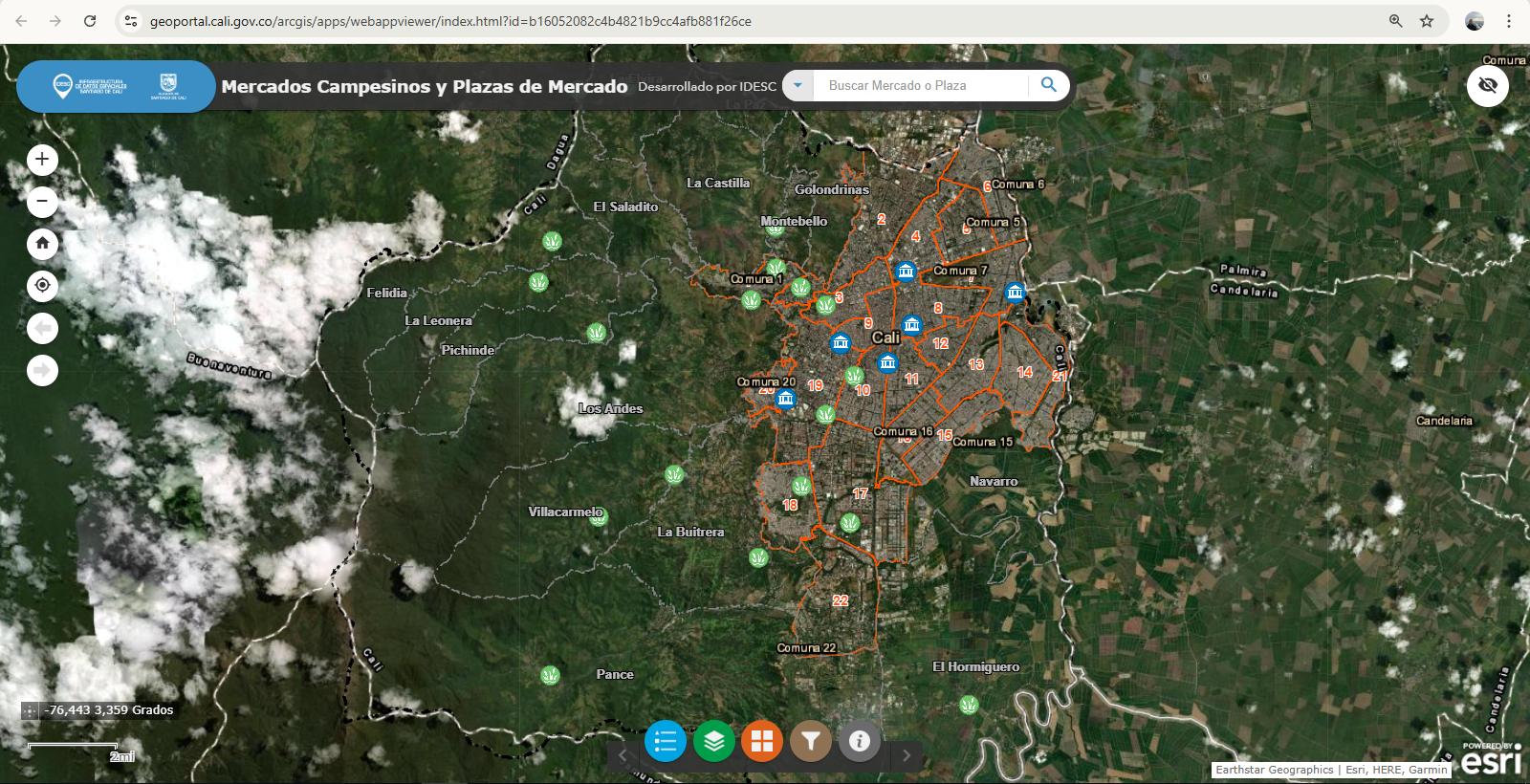This screenshot has height=784, width=1530.
Task: Expand the search source dropdown arrow
Action: [798, 85]
